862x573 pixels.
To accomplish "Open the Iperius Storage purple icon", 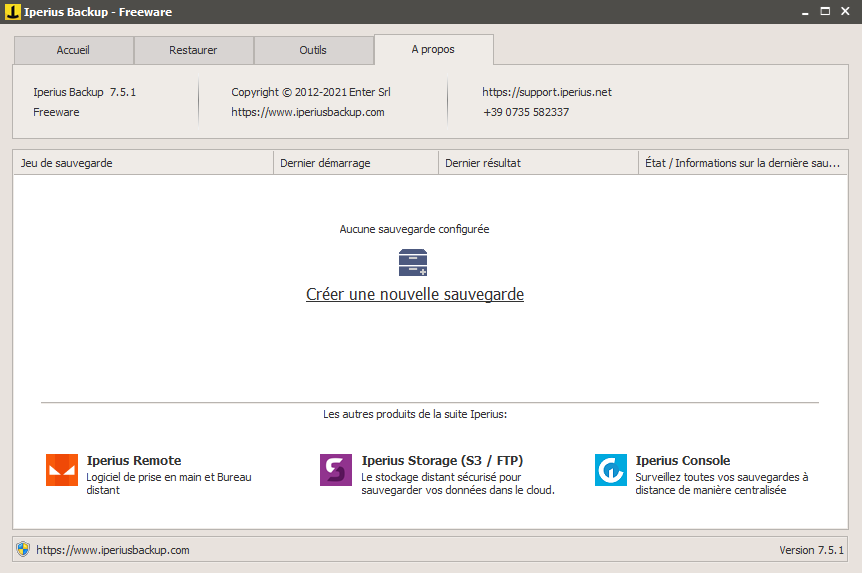I will 336,470.
